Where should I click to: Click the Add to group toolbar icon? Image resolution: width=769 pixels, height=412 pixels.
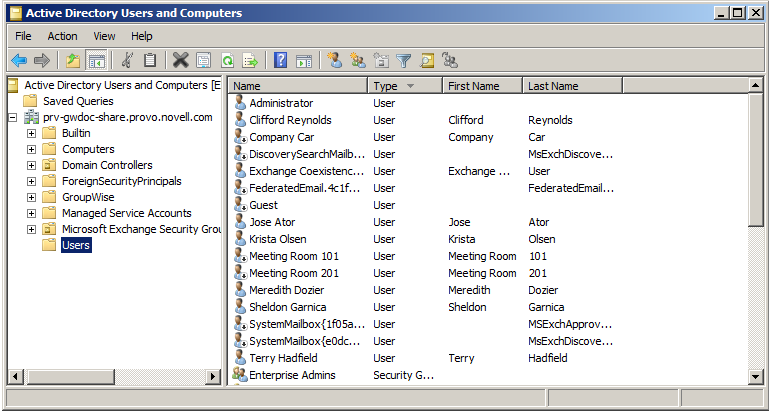click(x=450, y=61)
